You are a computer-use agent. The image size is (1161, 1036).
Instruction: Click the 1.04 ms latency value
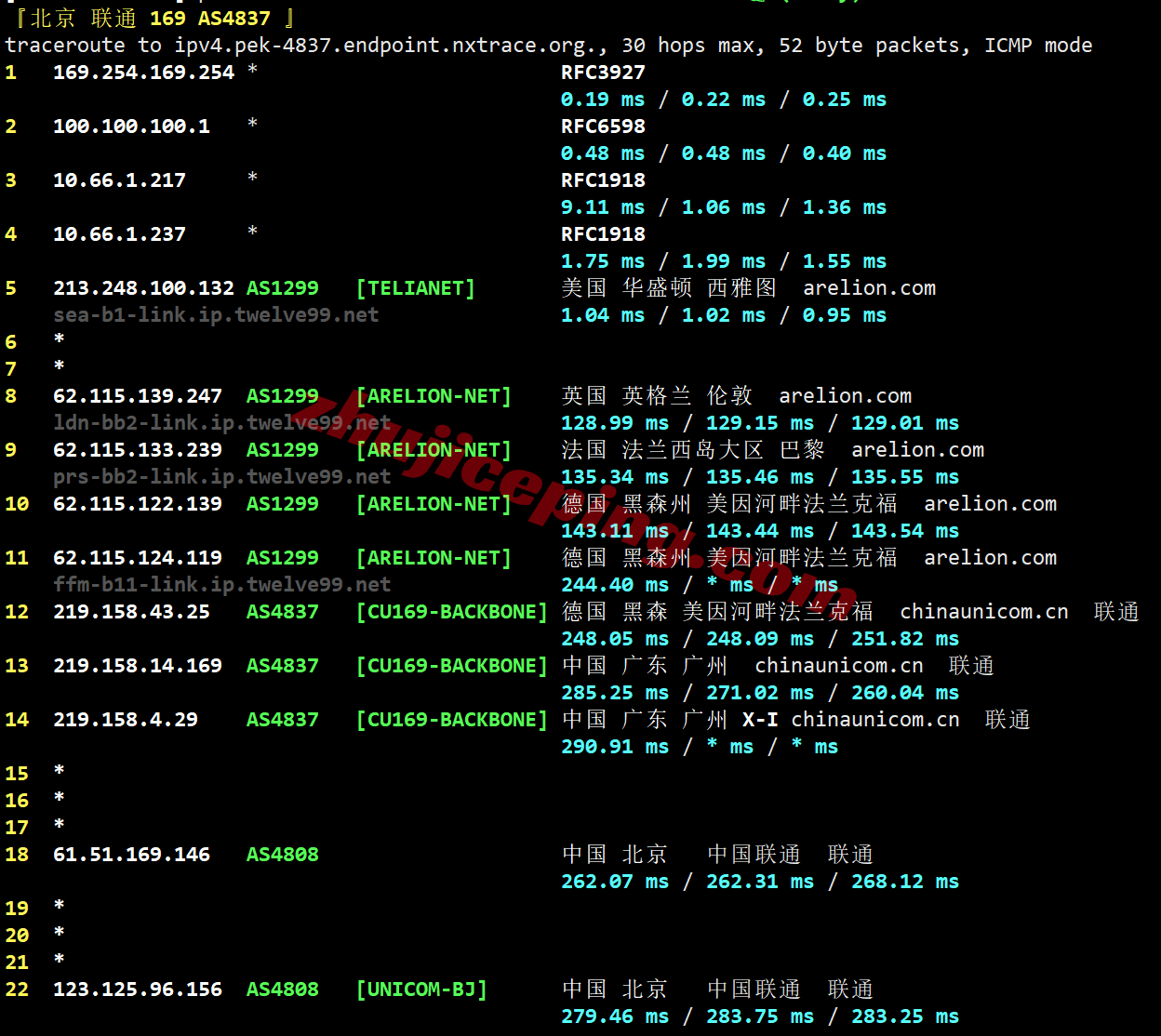[603, 315]
